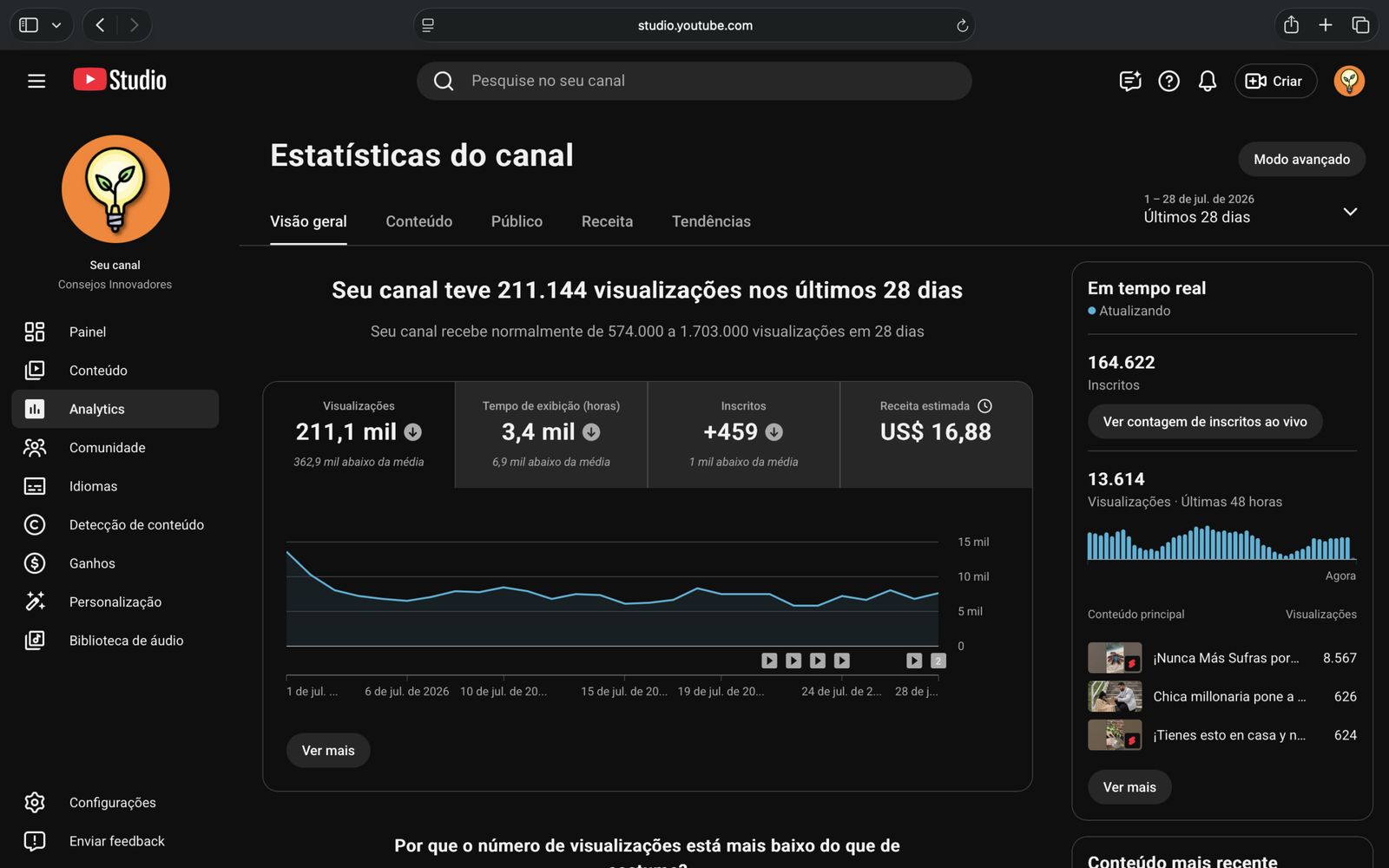Screen dimensions: 1389x868
Task: Click the Idiomas subtitles icon
Action: point(35,486)
